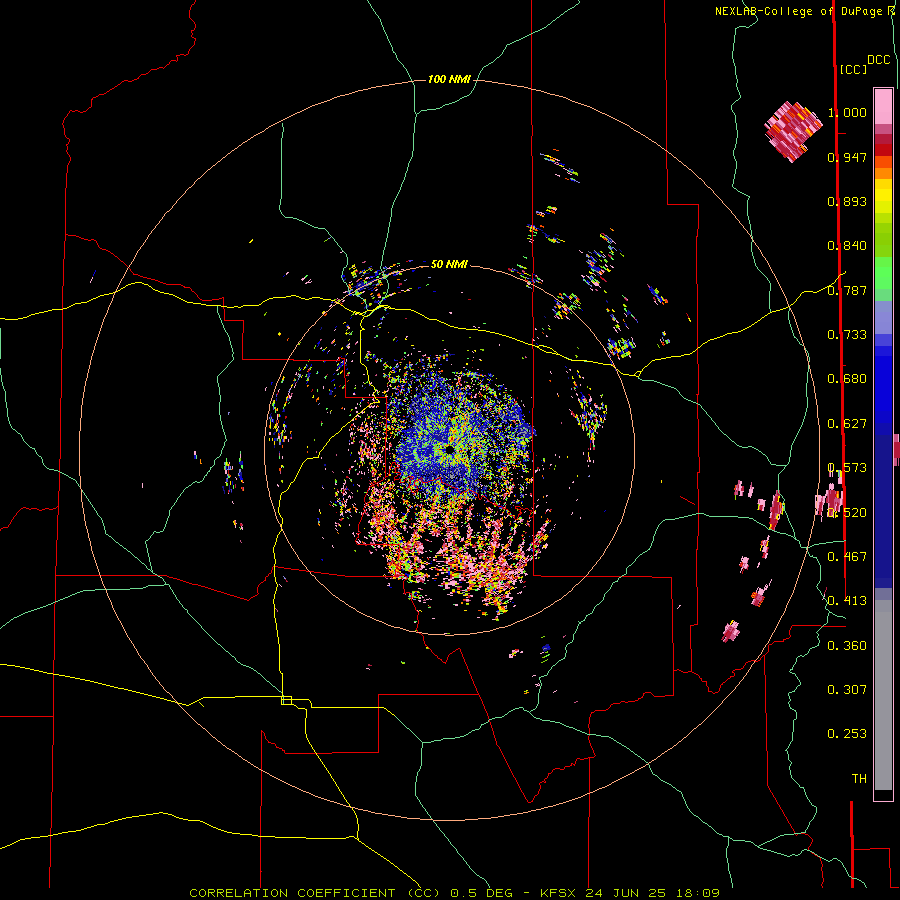Click the 0.680 scale value
The height and width of the screenshot is (900, 900).
pos(847,379)
